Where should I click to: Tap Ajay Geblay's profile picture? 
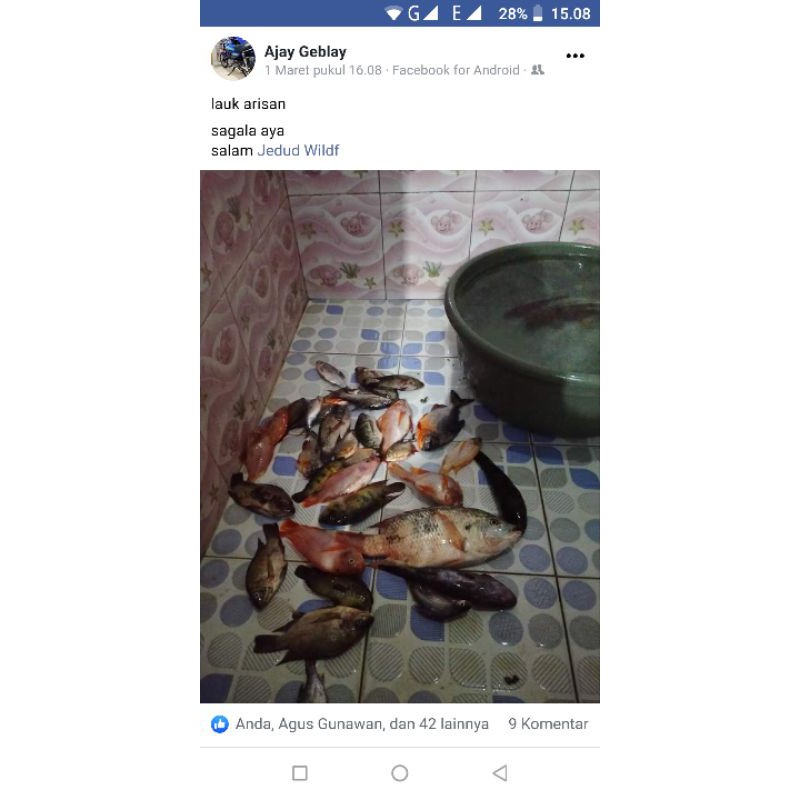pyautogui.click(x=233, y=59)
